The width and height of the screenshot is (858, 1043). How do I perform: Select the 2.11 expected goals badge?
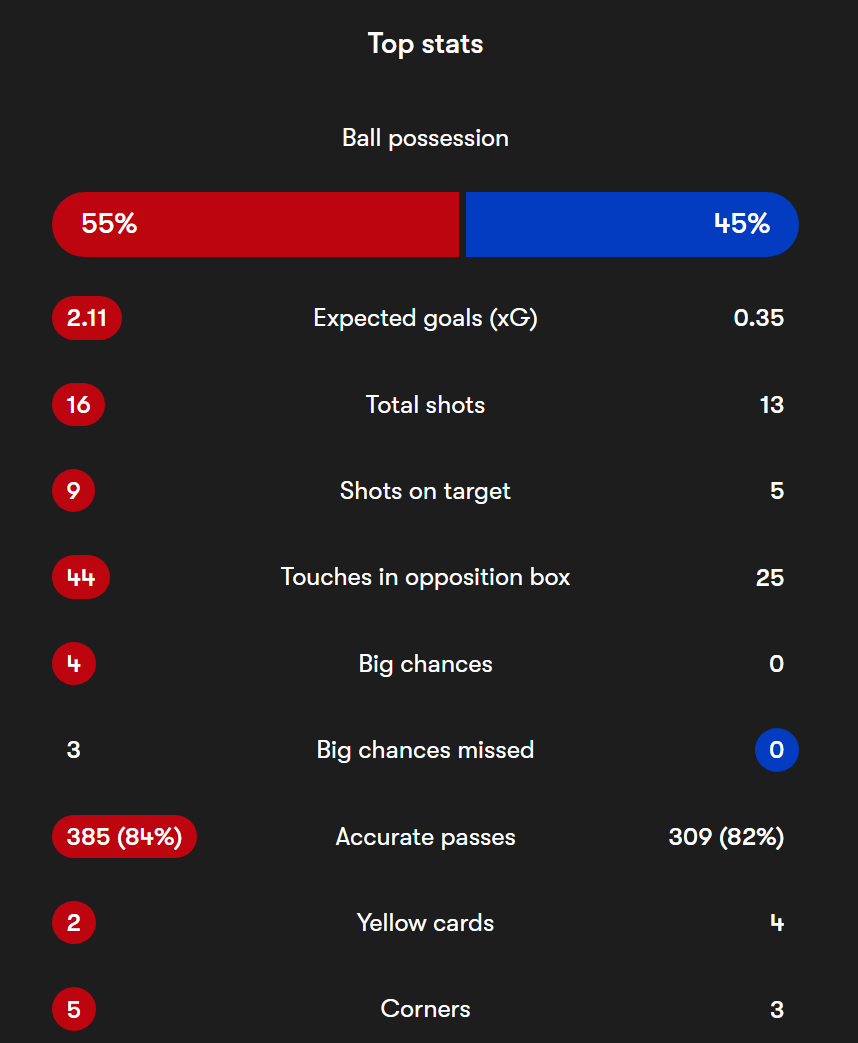pos(87,318)
